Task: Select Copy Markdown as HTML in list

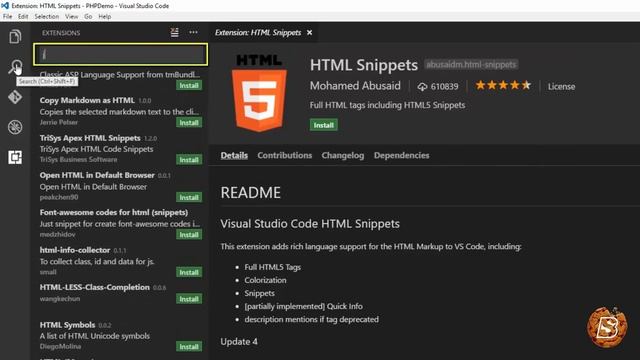Action: tap(121, 111)
